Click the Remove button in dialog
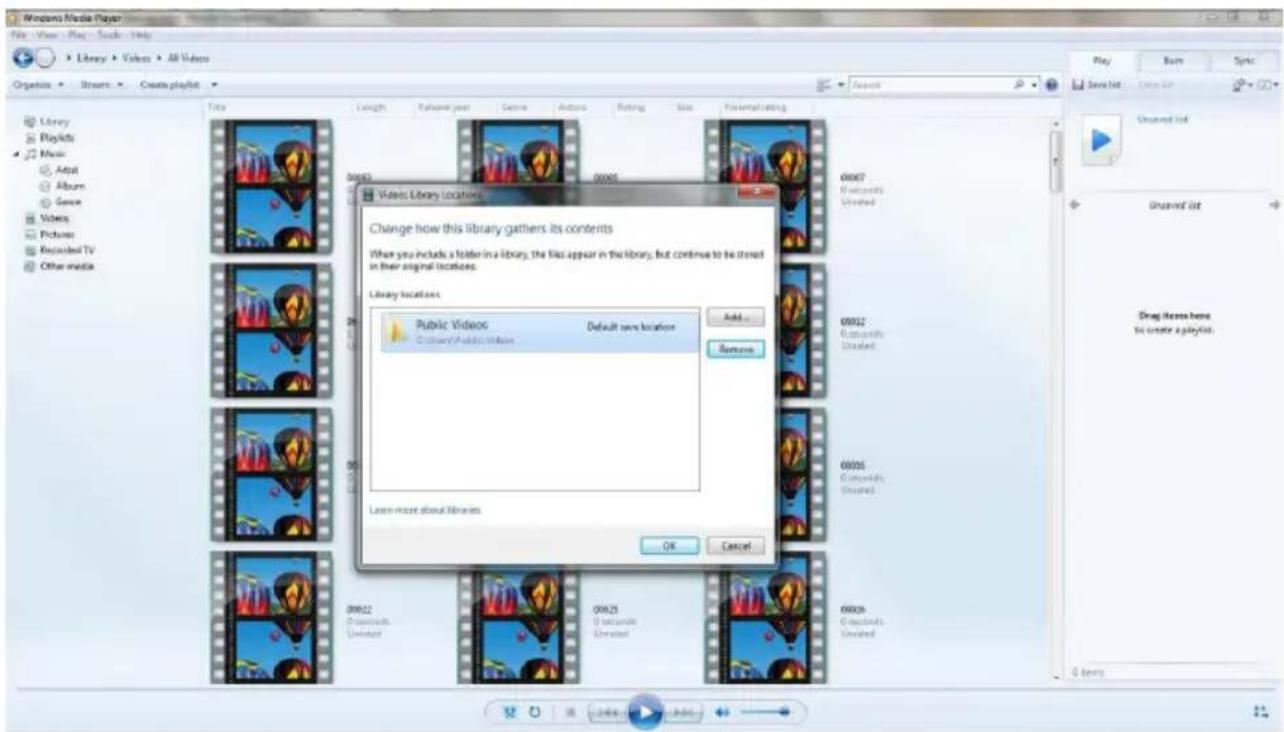Viewport: 1284px width, 732px height. (x=735, y=349)
